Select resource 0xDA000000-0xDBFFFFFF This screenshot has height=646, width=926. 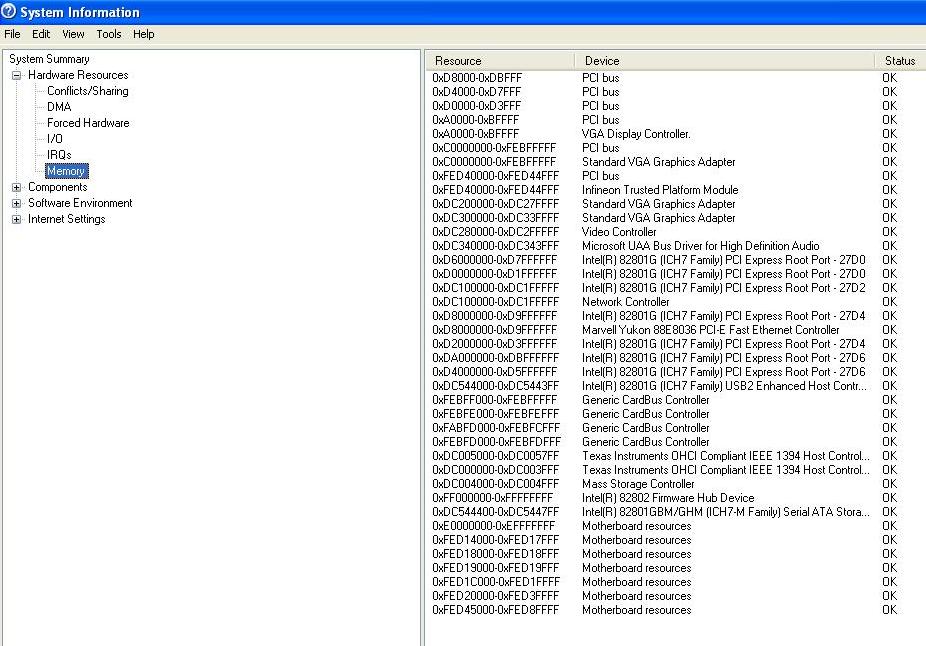pyautogui.click(x=495, y=358)
